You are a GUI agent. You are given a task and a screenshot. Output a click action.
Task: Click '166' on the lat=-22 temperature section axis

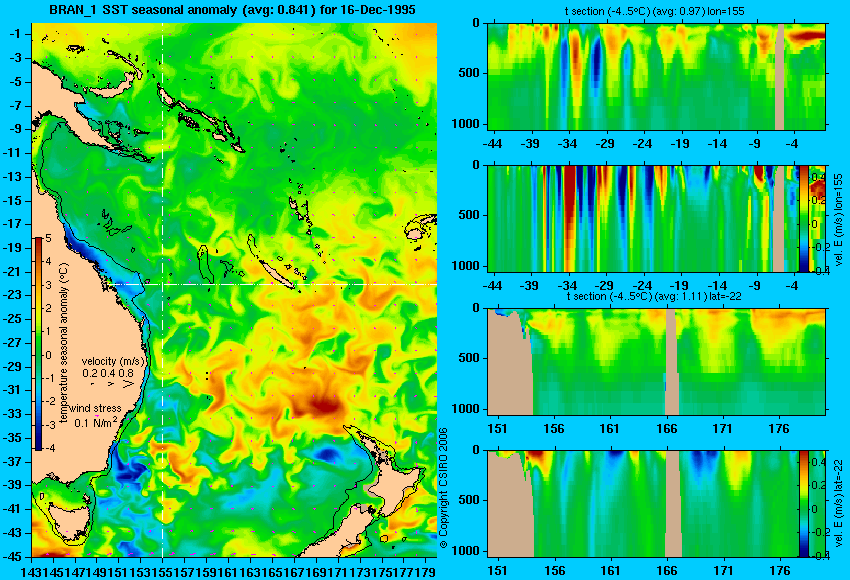coord(666,429)
